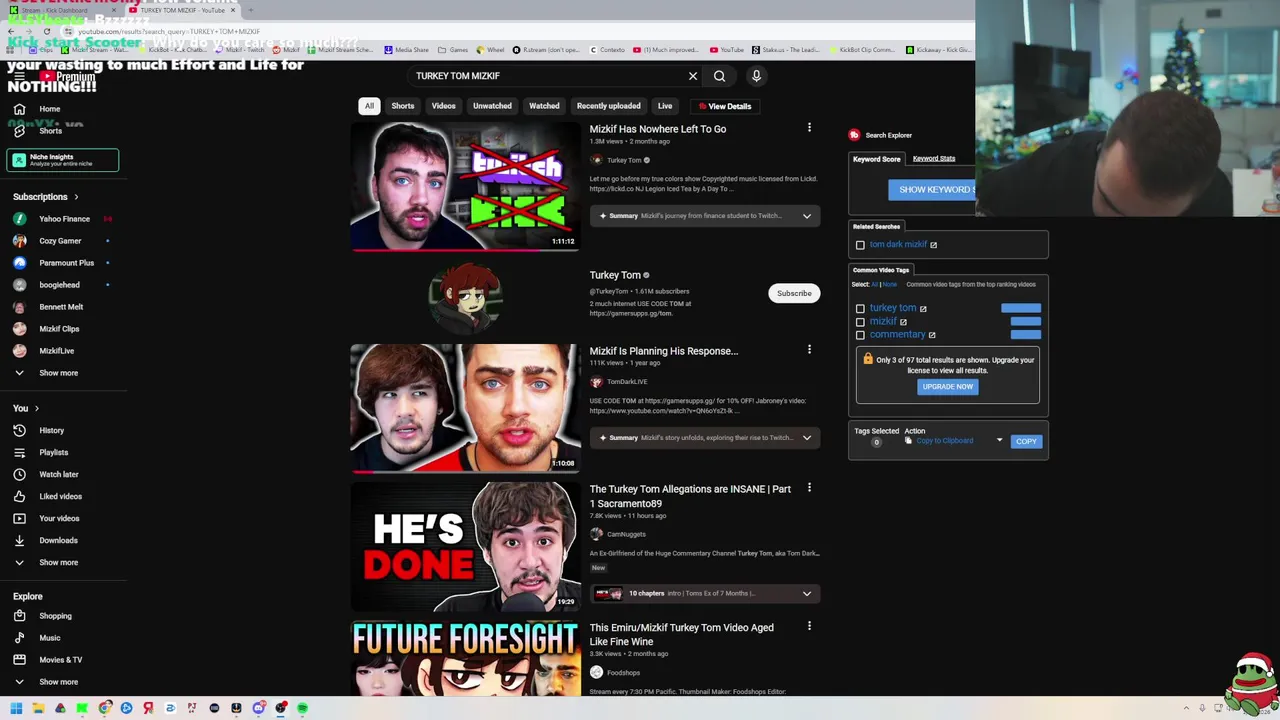Open Bennett Melt channel
Viewport: 1280px width, 720px height.
click(x=63, y=307)
